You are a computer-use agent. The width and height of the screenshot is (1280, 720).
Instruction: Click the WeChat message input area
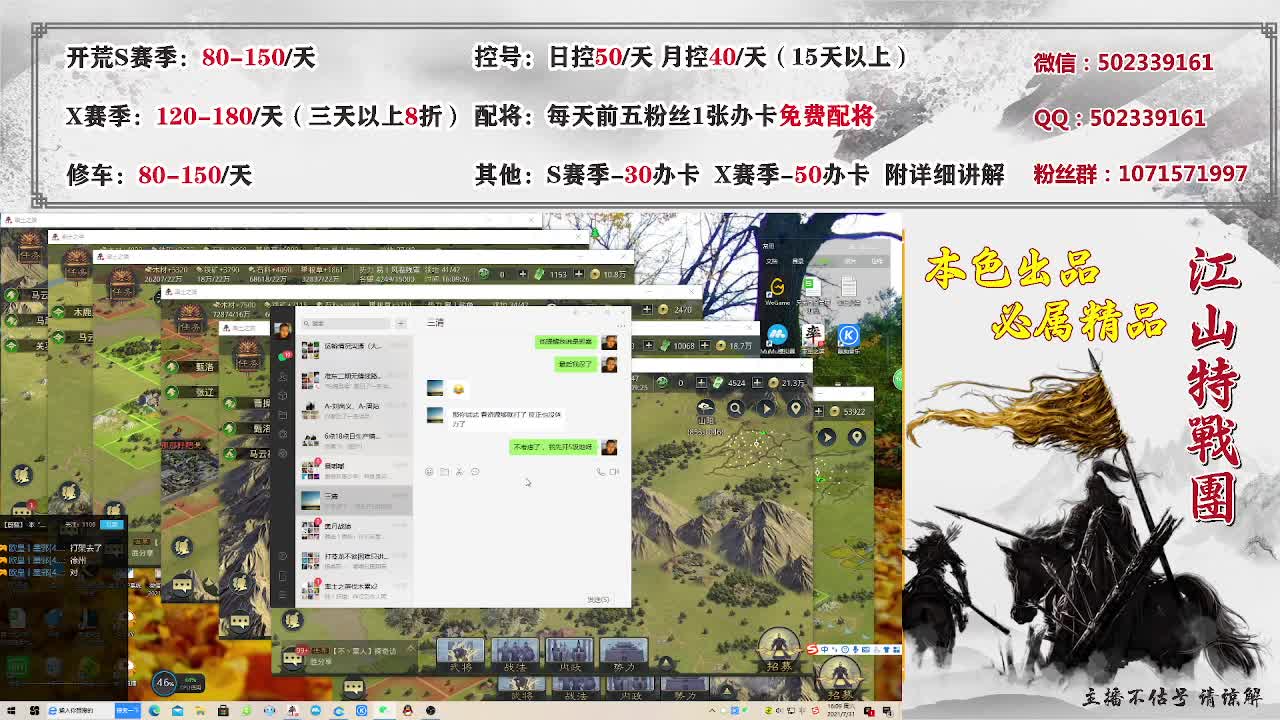click(524, 535)
